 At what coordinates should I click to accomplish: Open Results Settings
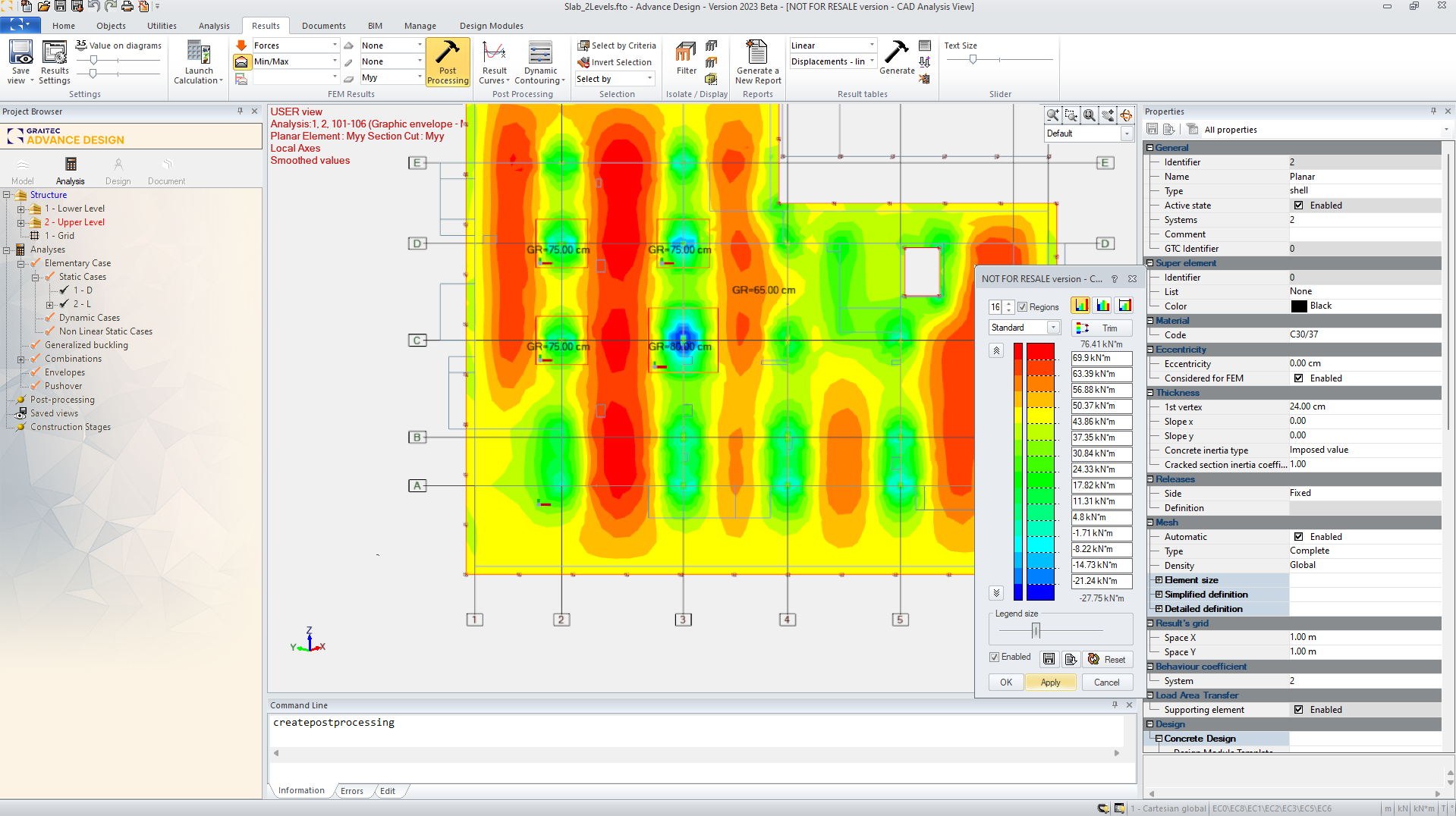tap(55, 61)
